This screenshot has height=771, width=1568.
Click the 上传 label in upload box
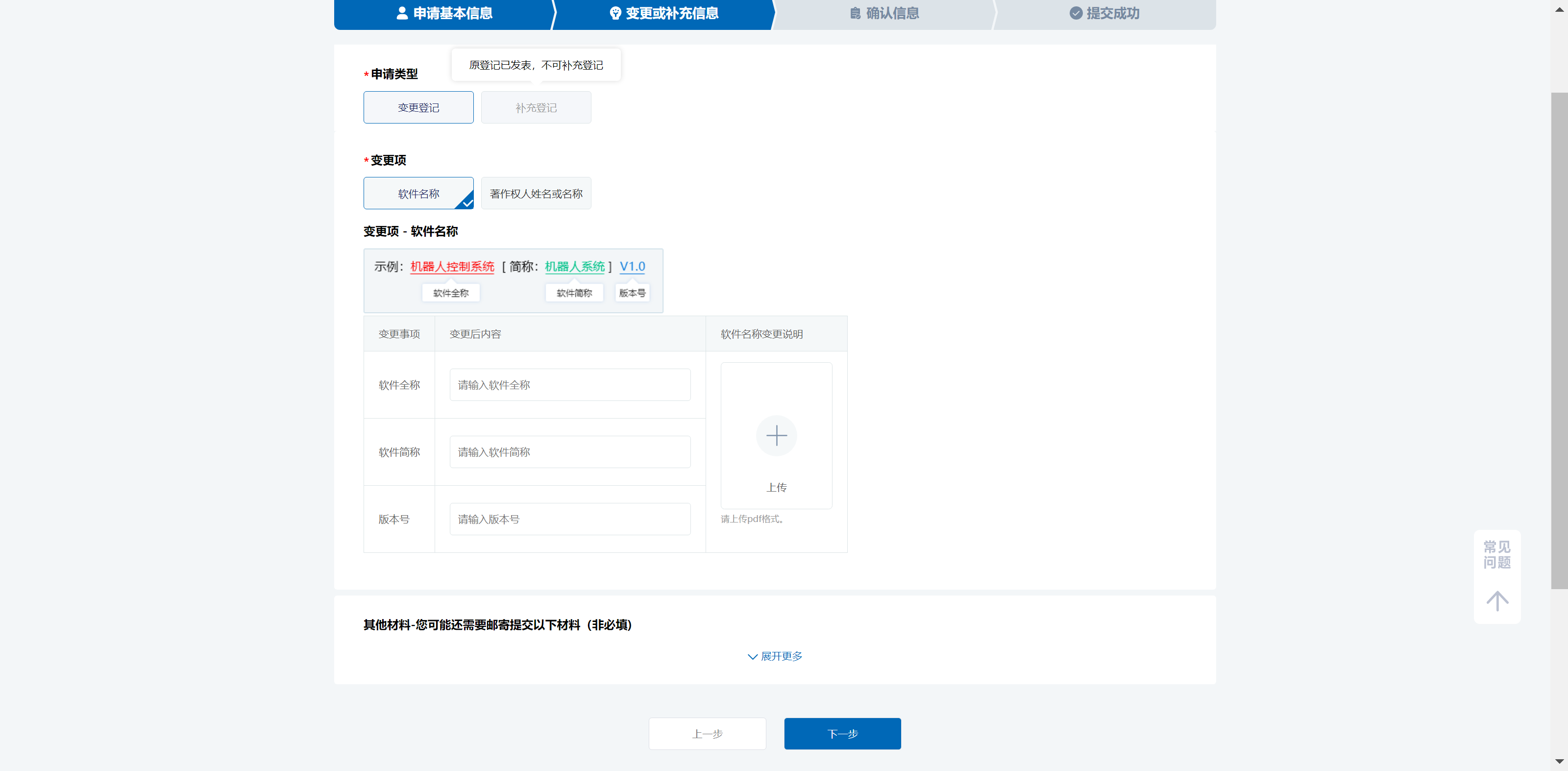[776, 487]
